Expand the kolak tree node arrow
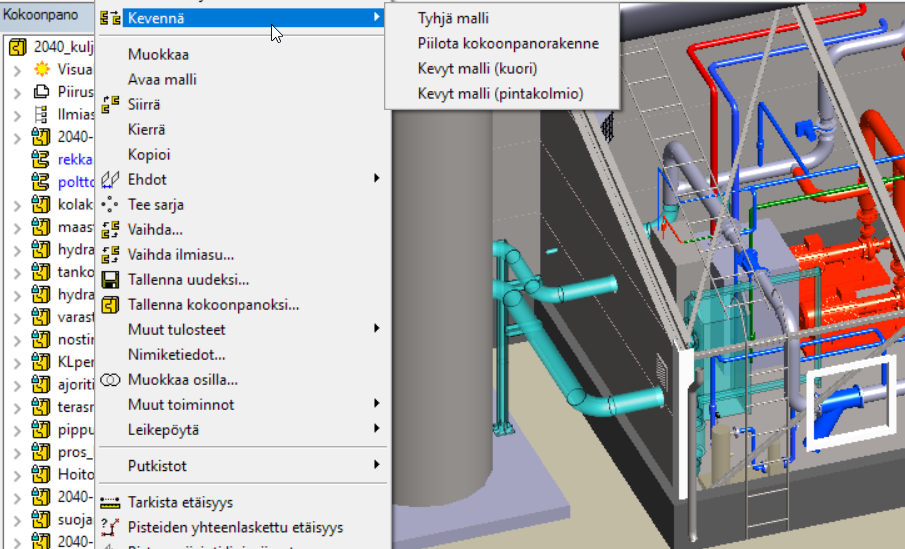The height and width of the screenshot is (549, 905). (x=17, y=206)
